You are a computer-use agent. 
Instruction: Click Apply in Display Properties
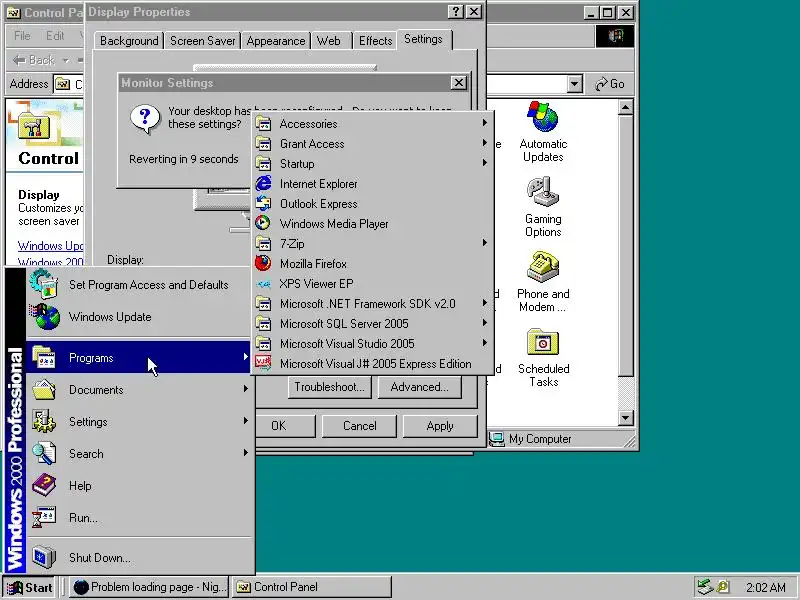pyautogui.click(x=440, y=426)
